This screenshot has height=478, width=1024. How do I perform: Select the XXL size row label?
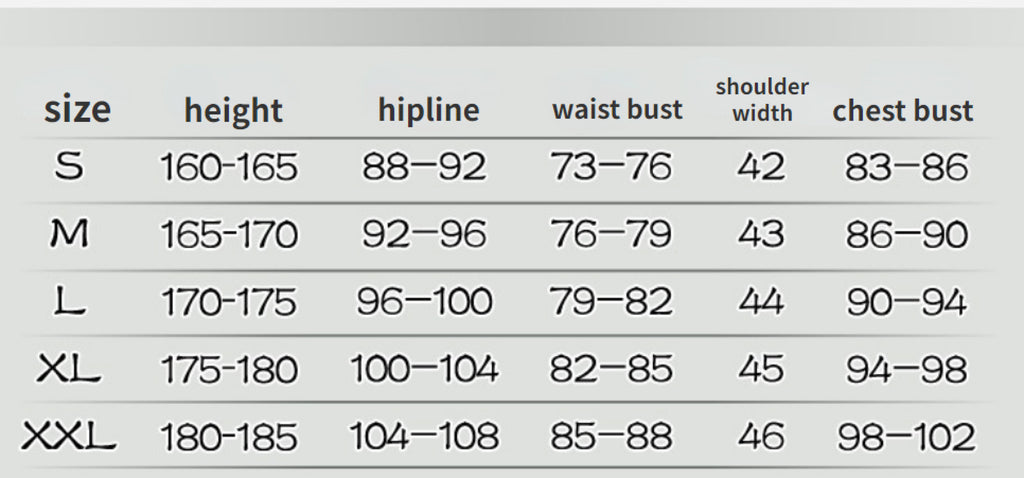coord(69,436)
